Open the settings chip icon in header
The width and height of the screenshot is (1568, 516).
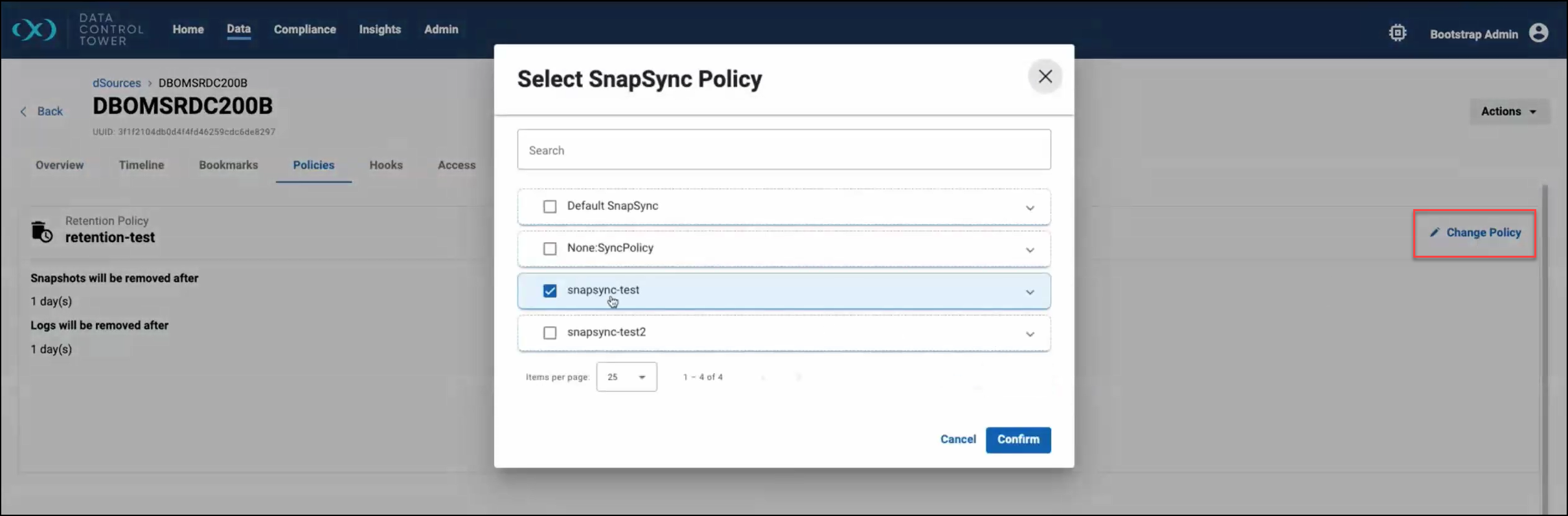[1397, 33]
